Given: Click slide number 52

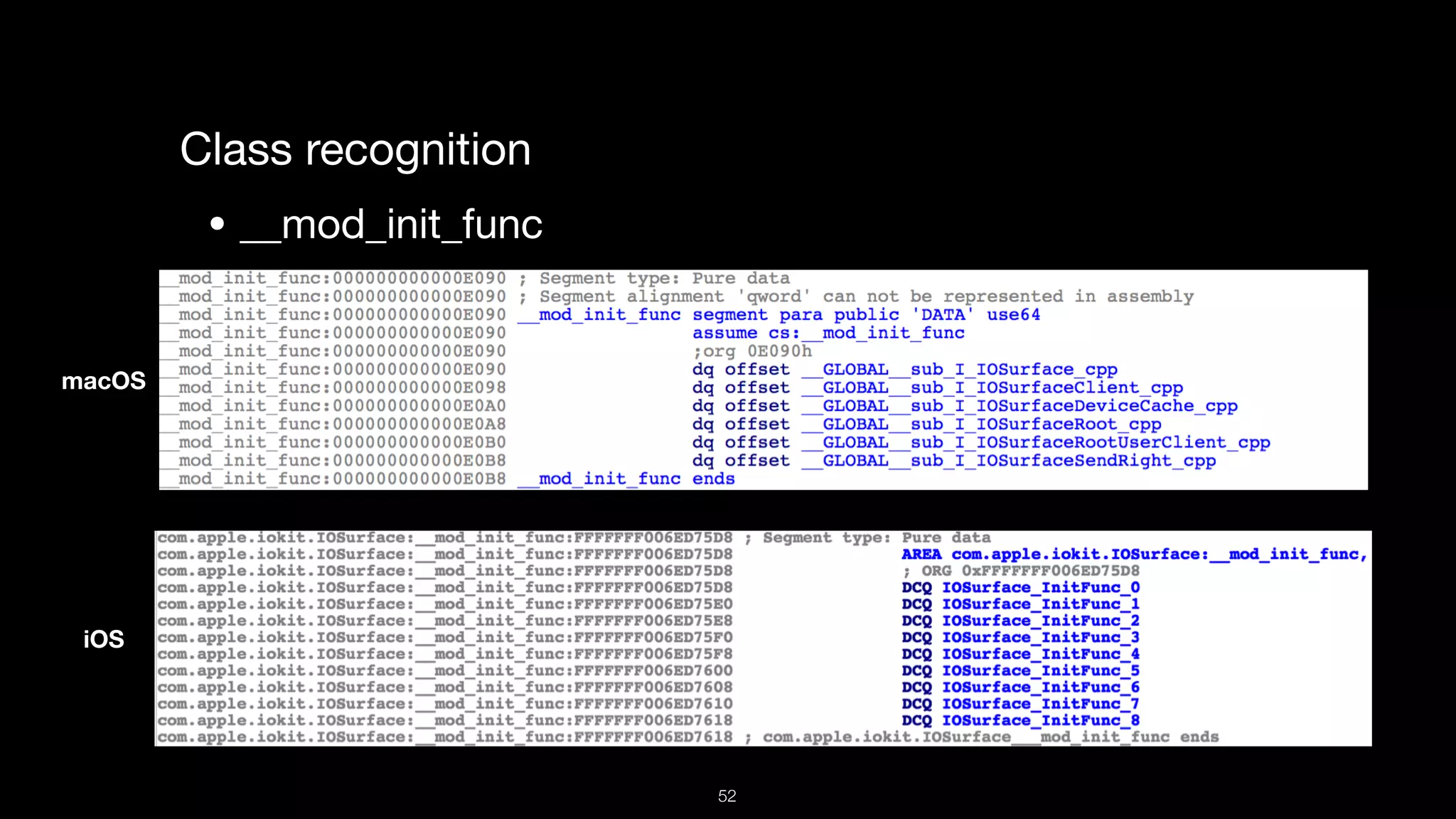Looking at the screenshot, I should 727,796.
